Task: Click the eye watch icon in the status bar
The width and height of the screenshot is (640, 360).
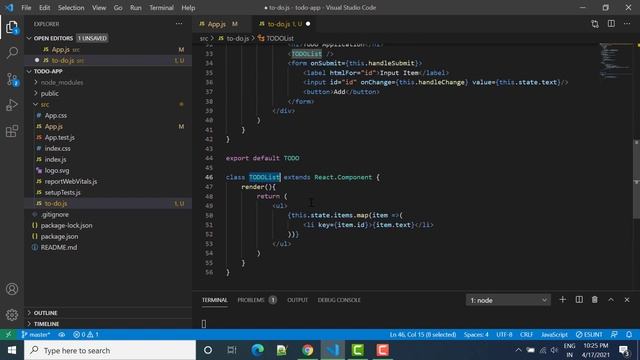Action: point(62,334)
